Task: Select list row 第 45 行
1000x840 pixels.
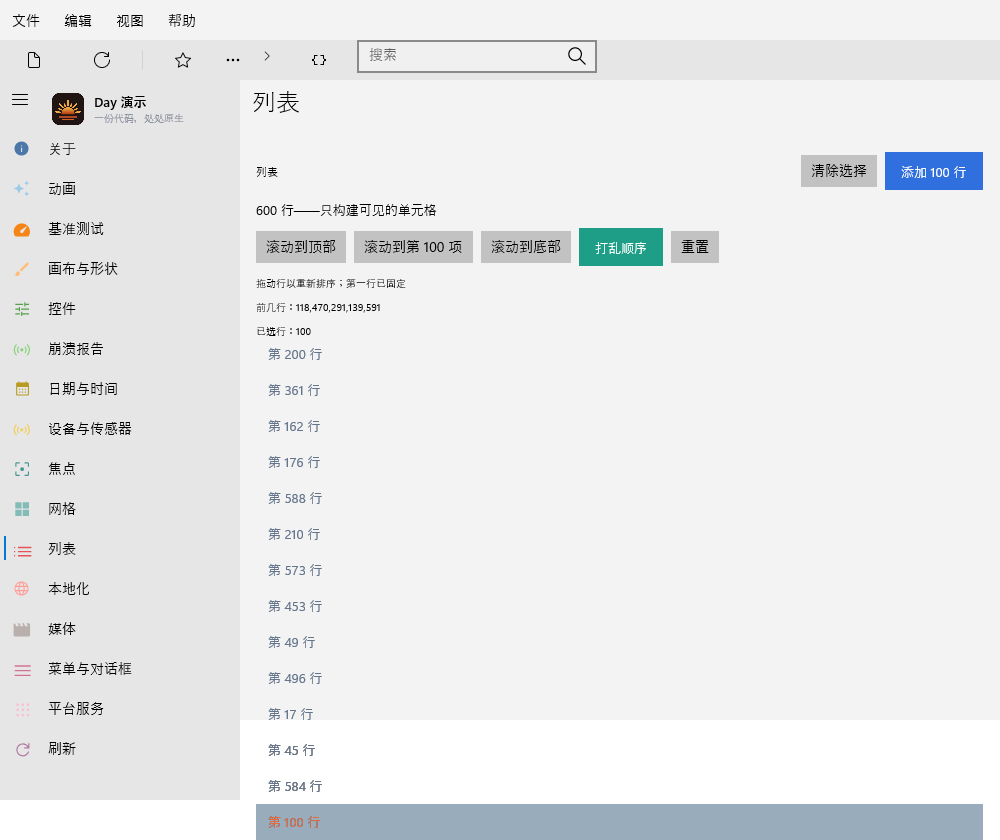Action: click(x=619, y=751)
